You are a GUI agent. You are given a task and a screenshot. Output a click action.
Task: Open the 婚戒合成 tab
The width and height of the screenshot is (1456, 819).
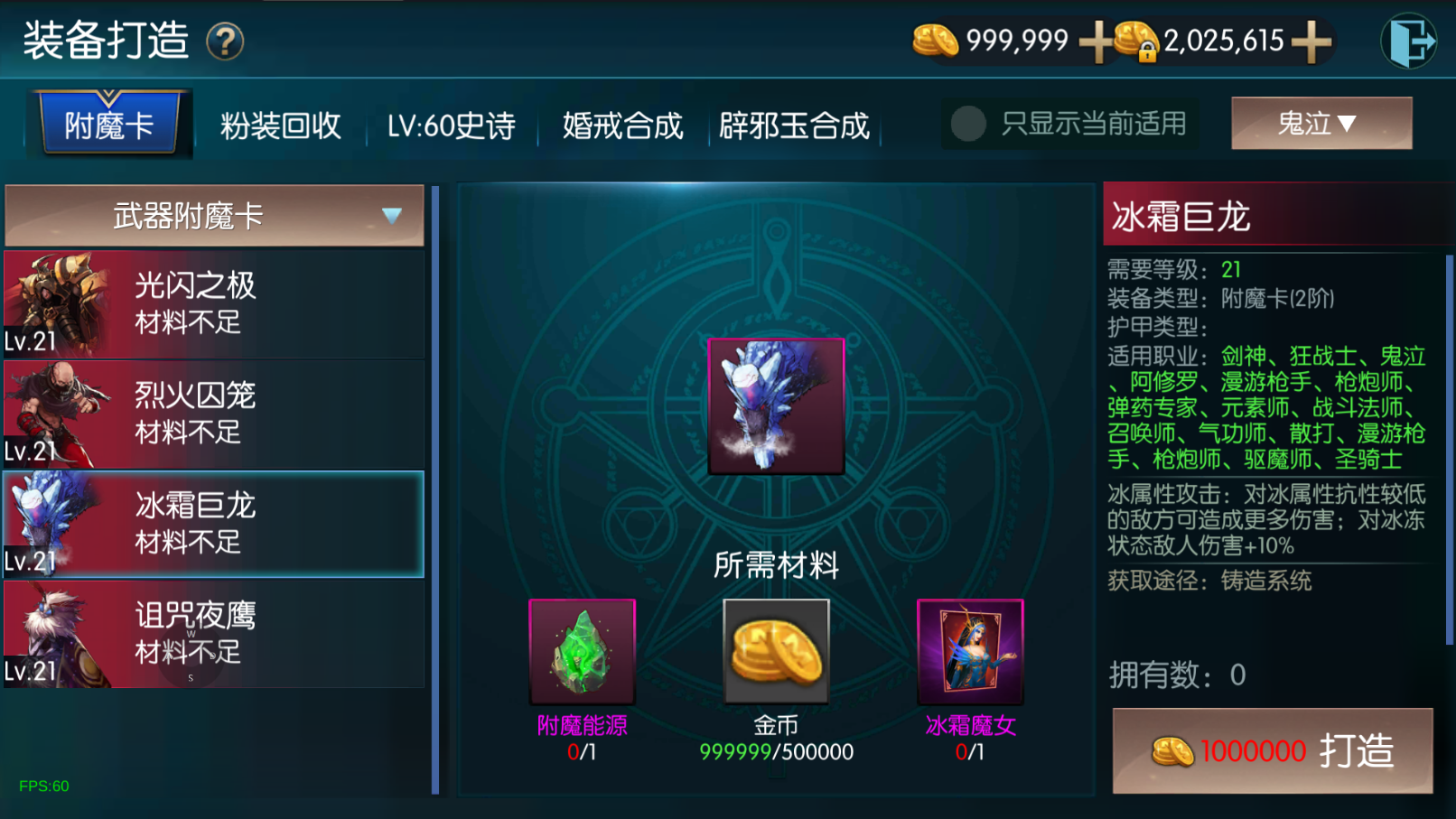623,126
